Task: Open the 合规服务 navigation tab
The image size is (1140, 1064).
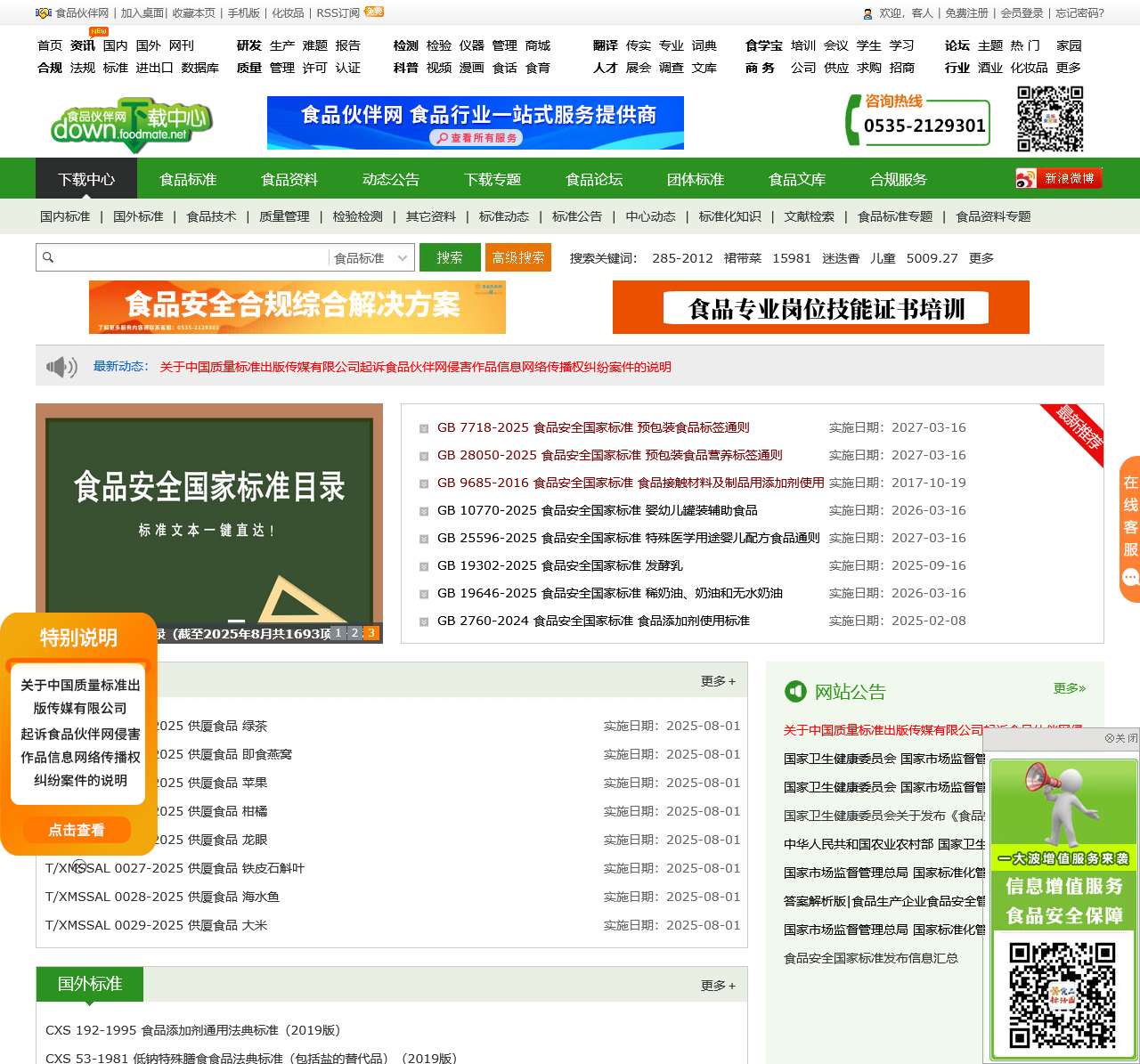Action: coord(898,178)
